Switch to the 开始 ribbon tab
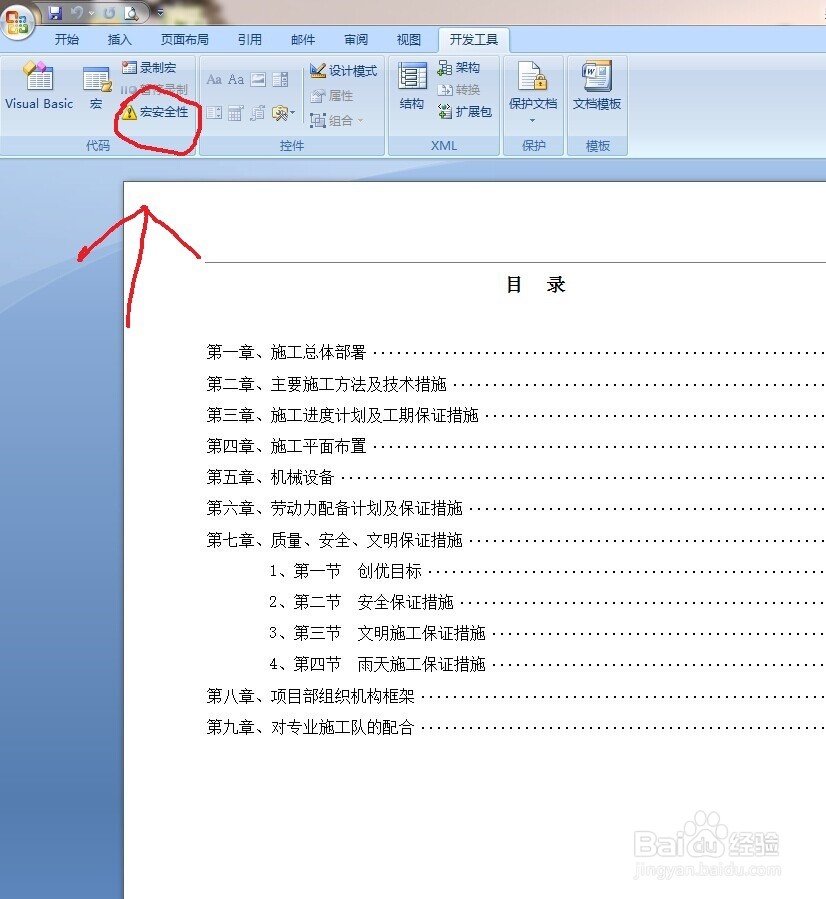This screenshot has height=899, width=826. pyautogui.click(x=66, y=40)
